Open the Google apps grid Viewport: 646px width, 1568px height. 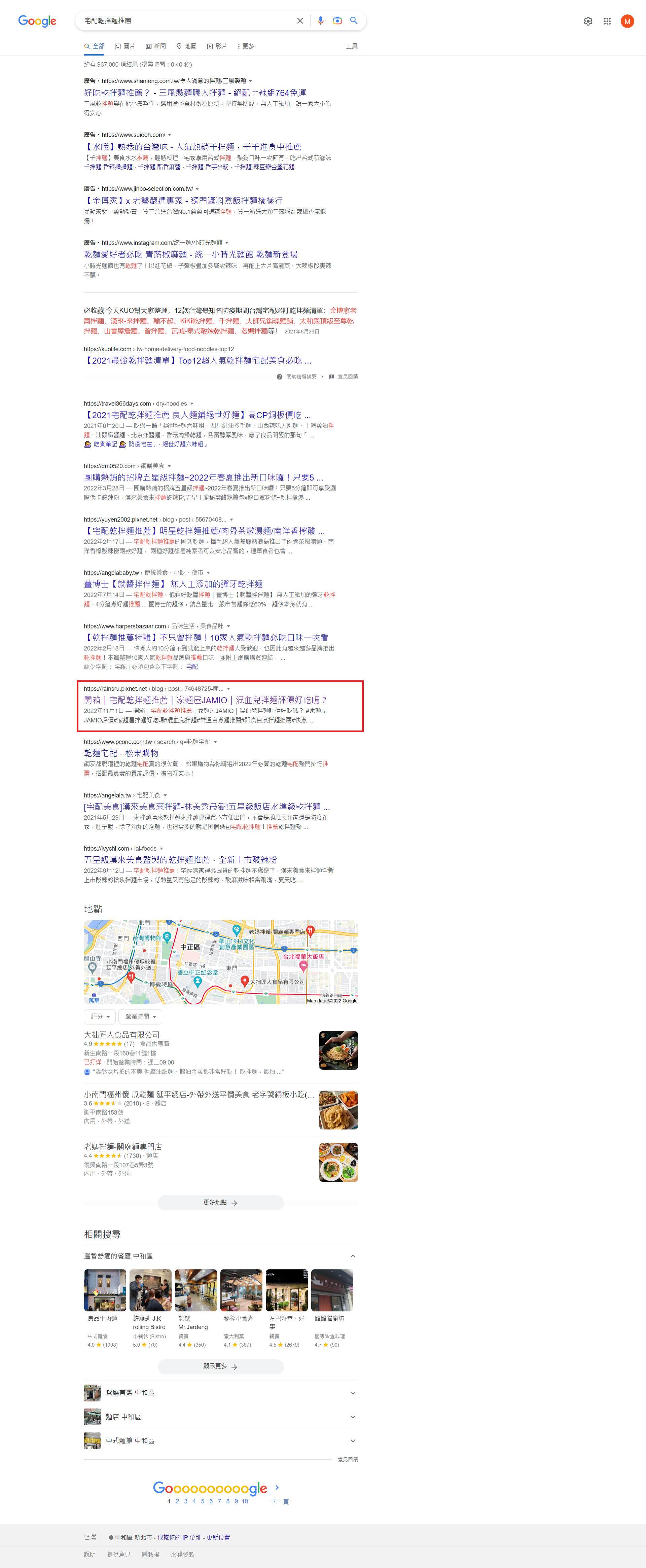click(607, 21)
